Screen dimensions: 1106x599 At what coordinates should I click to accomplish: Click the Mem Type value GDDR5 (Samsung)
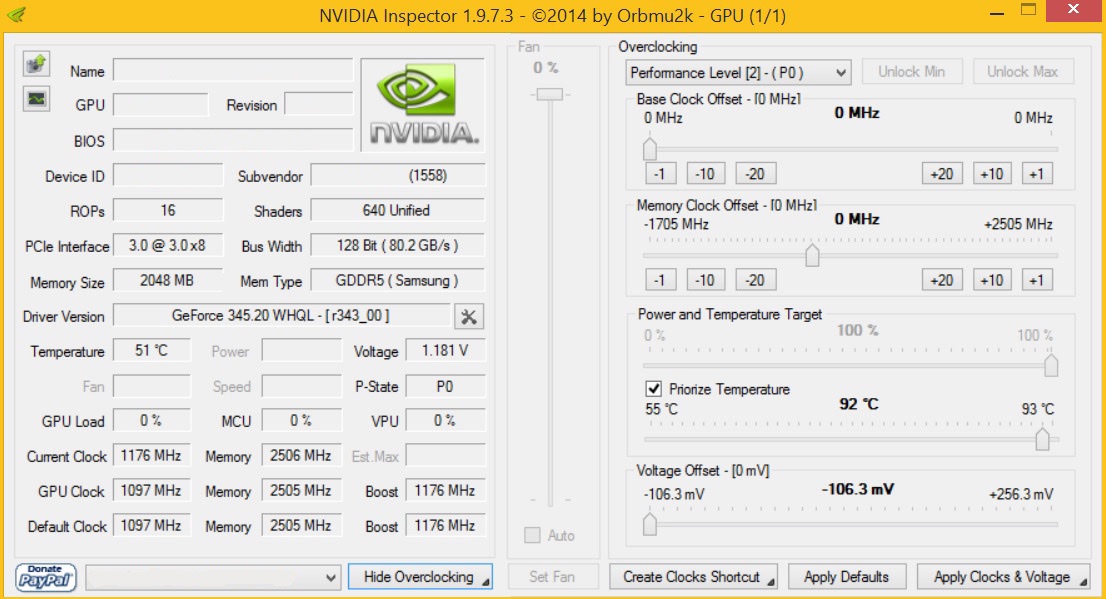point(398,281)
